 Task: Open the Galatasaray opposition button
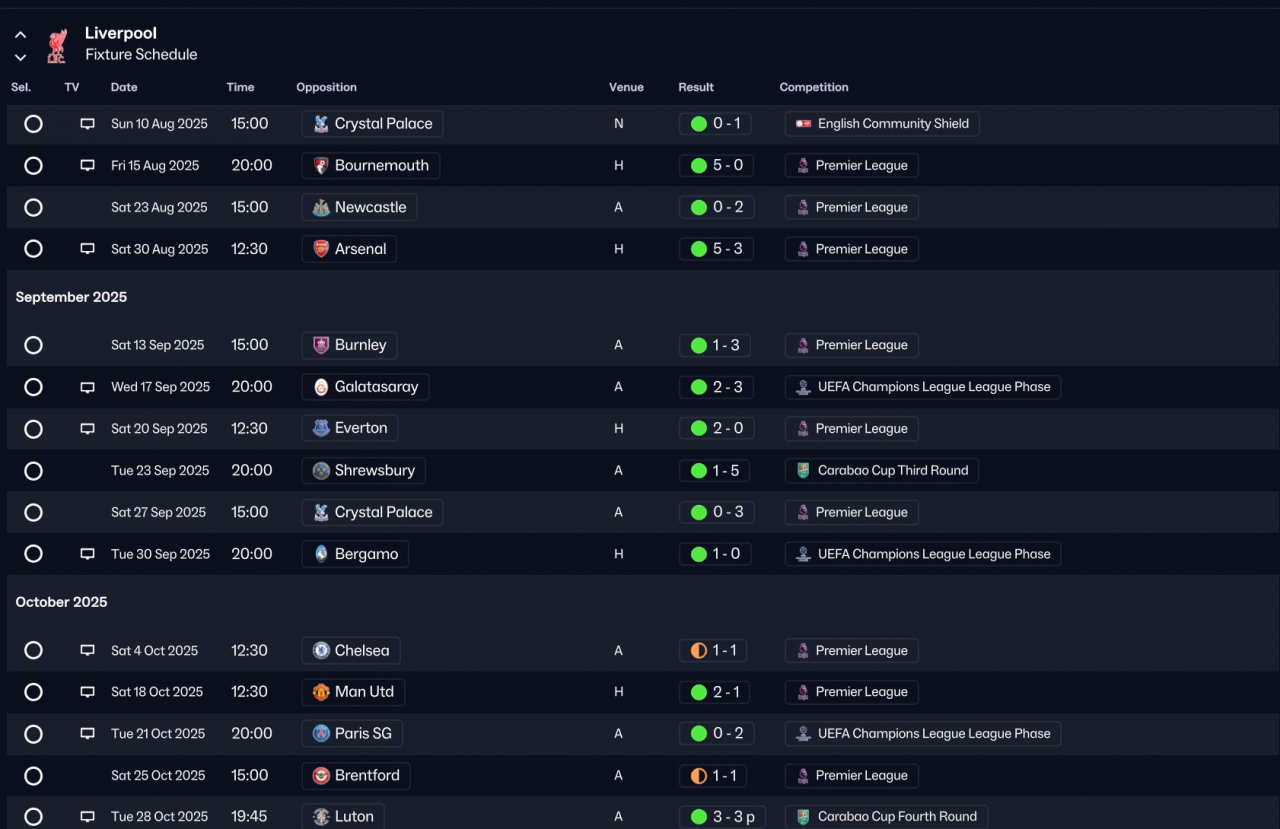point(366,387)
